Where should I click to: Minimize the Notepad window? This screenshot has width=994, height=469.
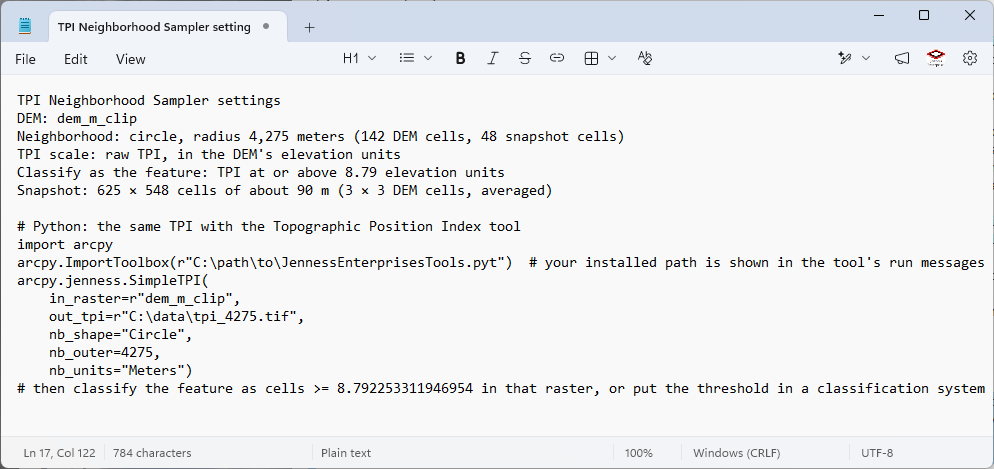tap(878, 15)
